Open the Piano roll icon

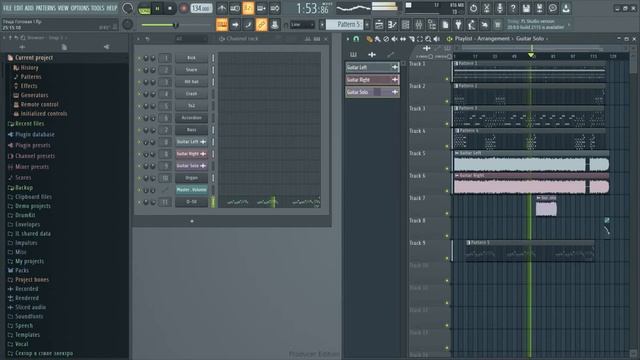(392, 25)
